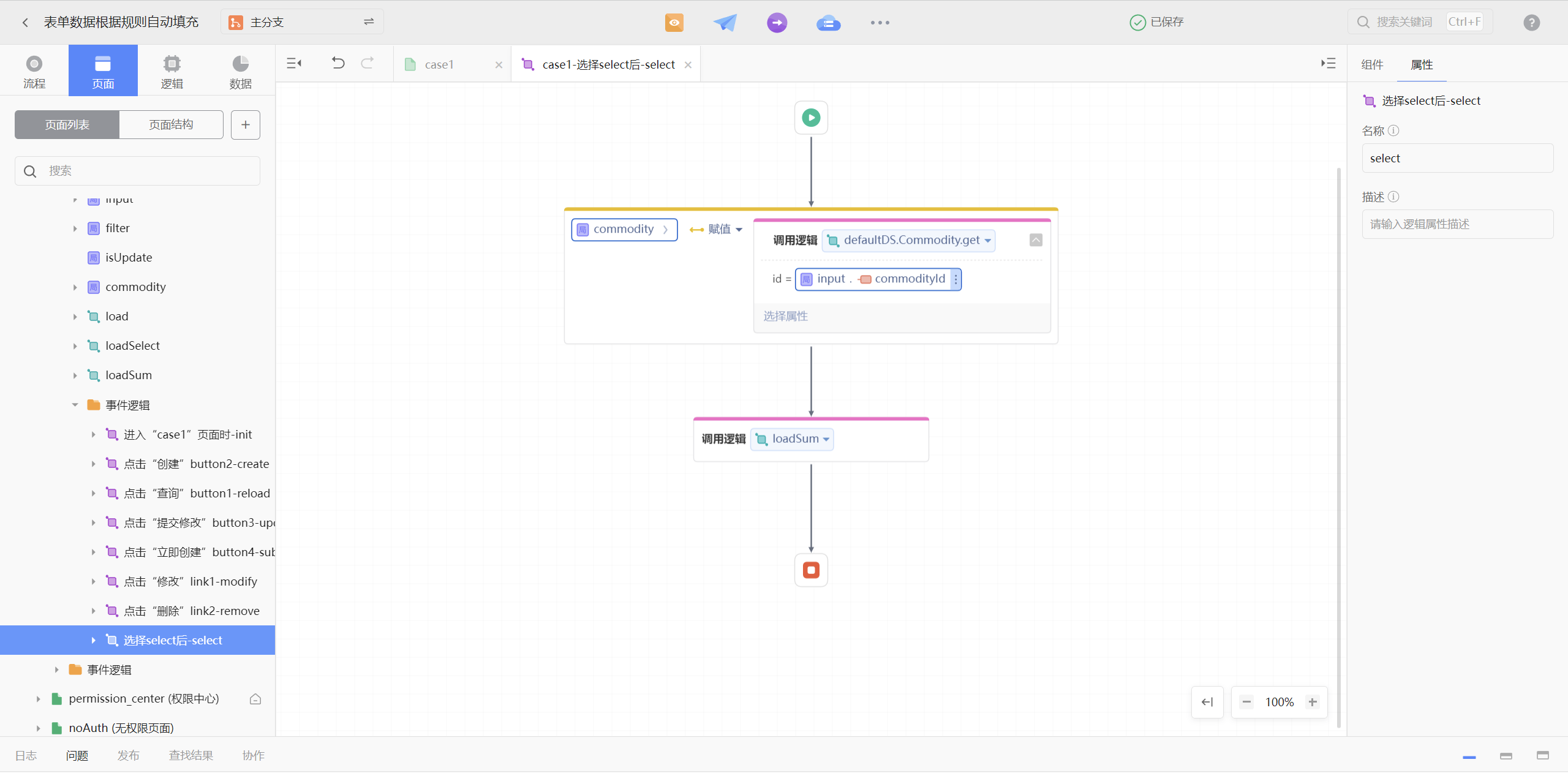This screenshot has width=1568, height=773.
Task: Open the loadSum logic dropdown
Action: click(792, 439)
